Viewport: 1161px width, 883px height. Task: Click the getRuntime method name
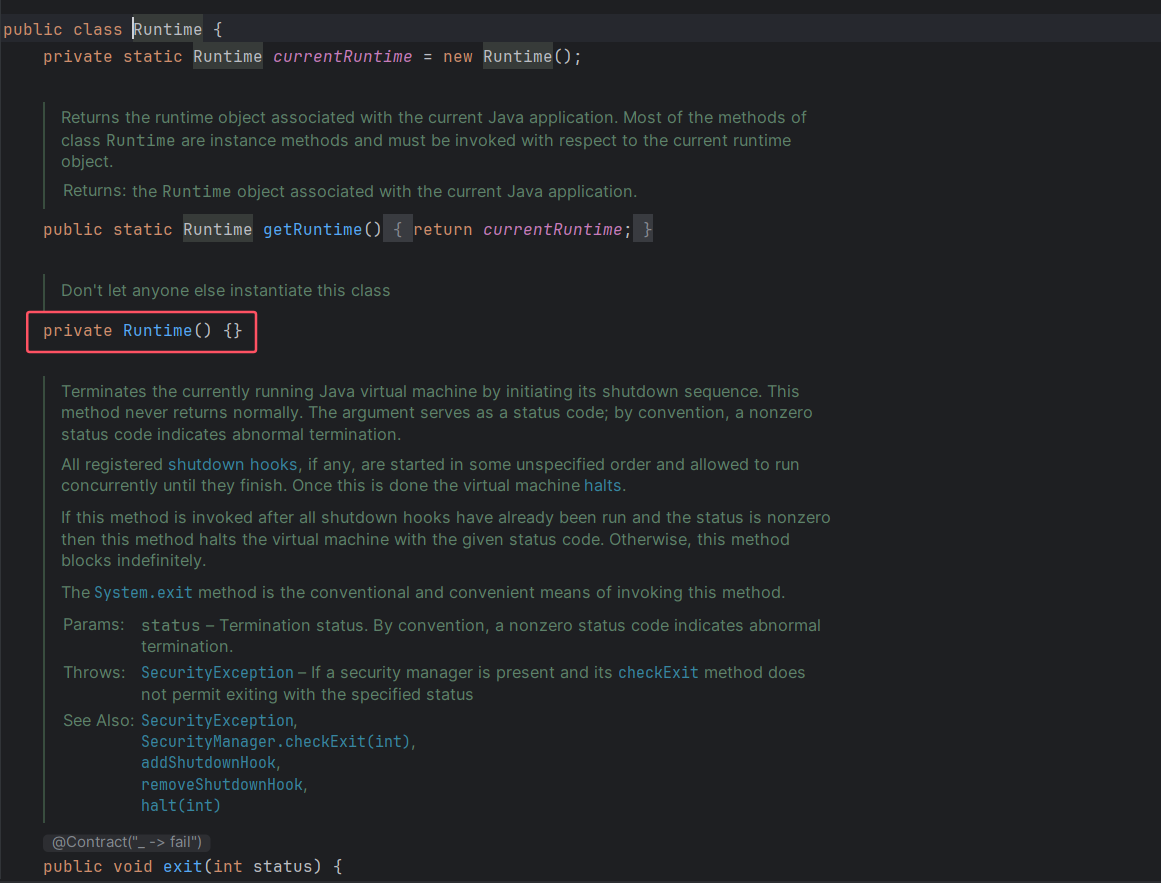click(312, 230)
